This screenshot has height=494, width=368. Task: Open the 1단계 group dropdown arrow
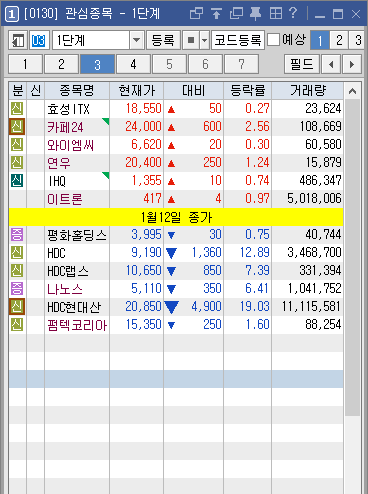[x=136, y=40]
